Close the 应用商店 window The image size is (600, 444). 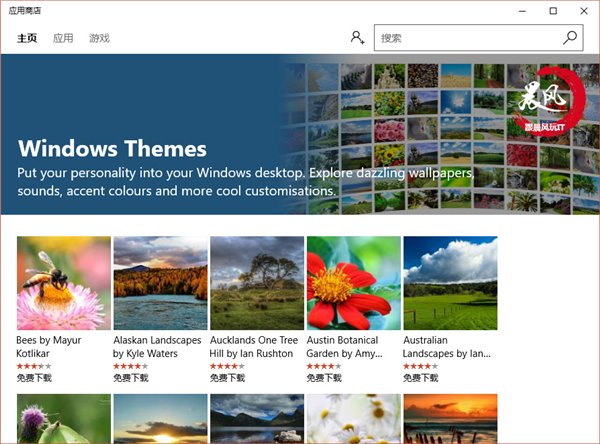[x=584, y=11]
